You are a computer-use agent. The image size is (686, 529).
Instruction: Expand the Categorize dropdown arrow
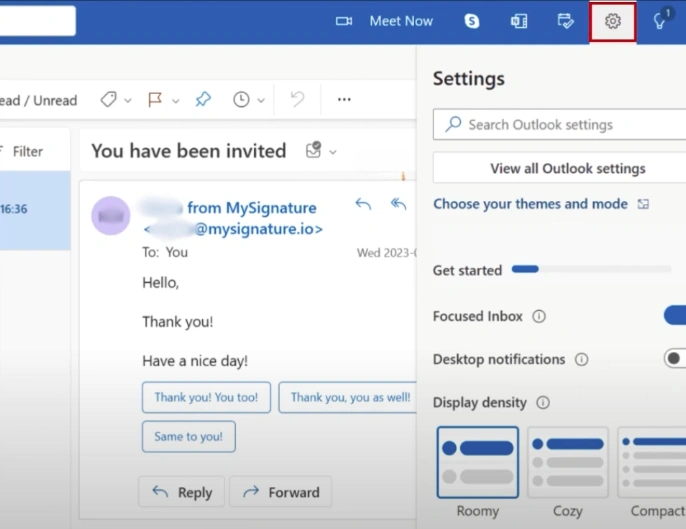pos(128,101)
